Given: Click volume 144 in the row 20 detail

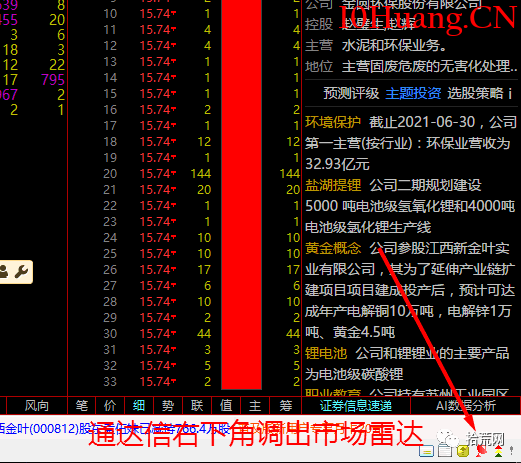Looking at the screenshot, I should tap(201, 174).
